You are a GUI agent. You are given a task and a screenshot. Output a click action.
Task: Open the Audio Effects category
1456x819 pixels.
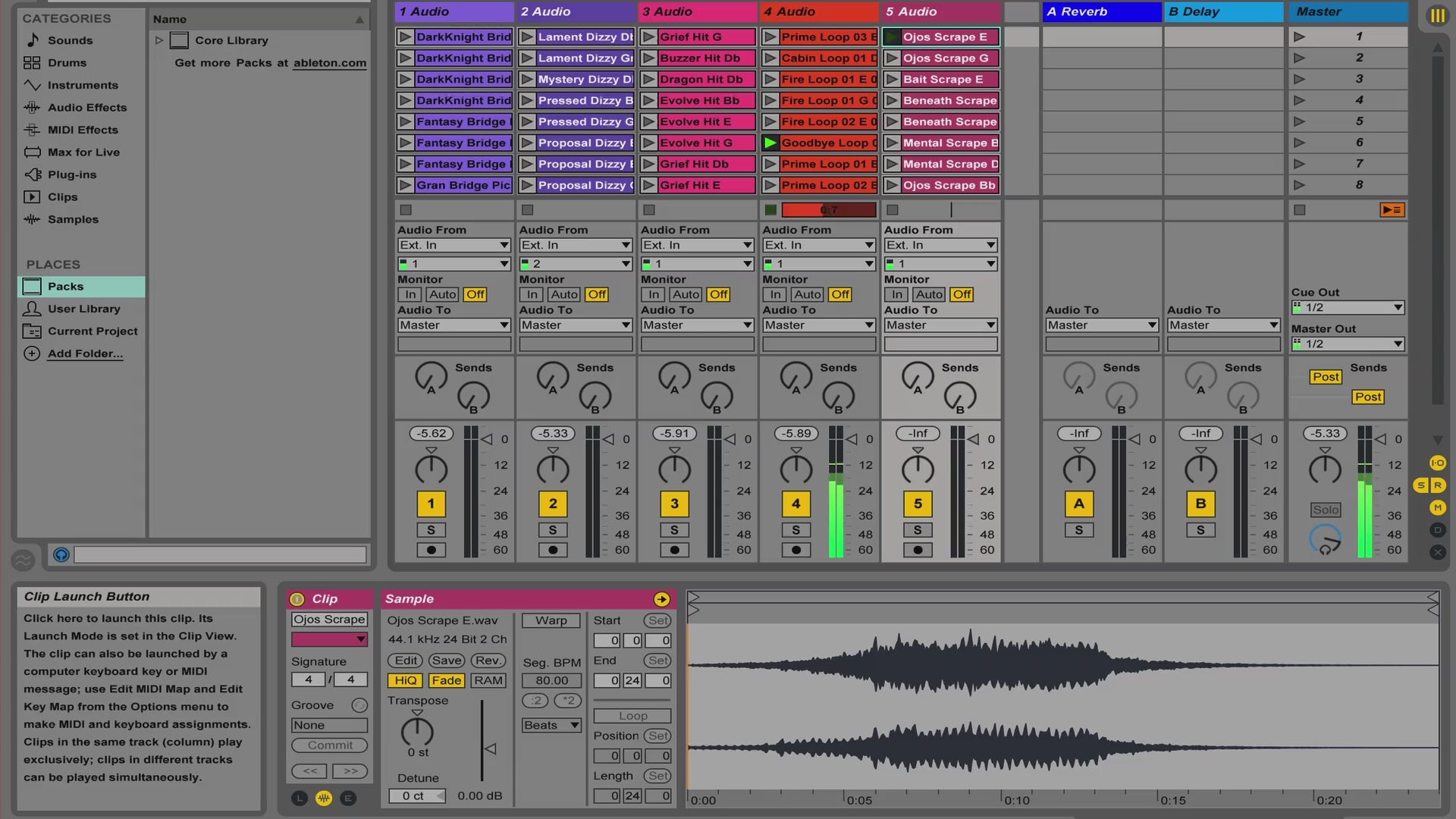(x=87, y=108)
